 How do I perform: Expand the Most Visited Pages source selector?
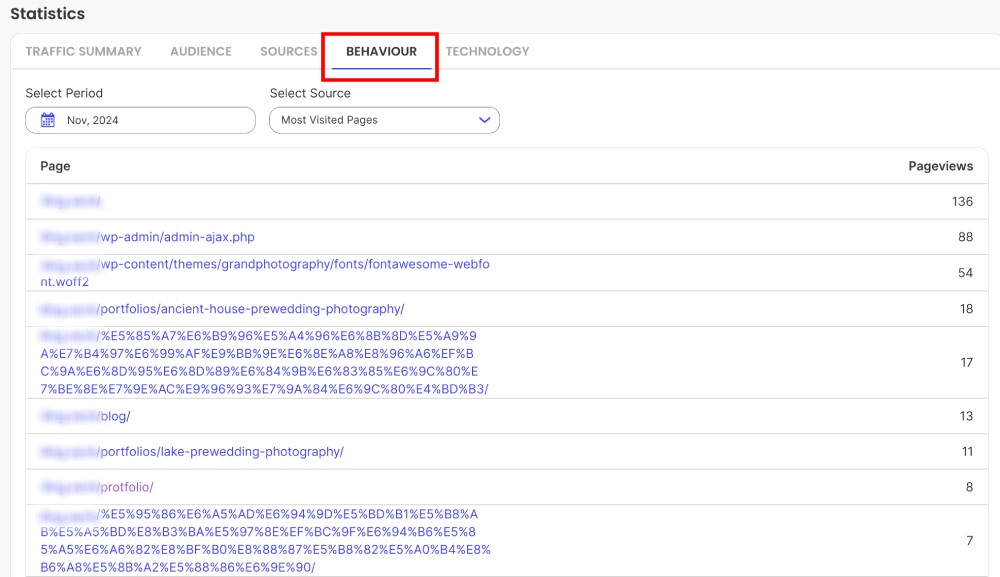[384, 120]
